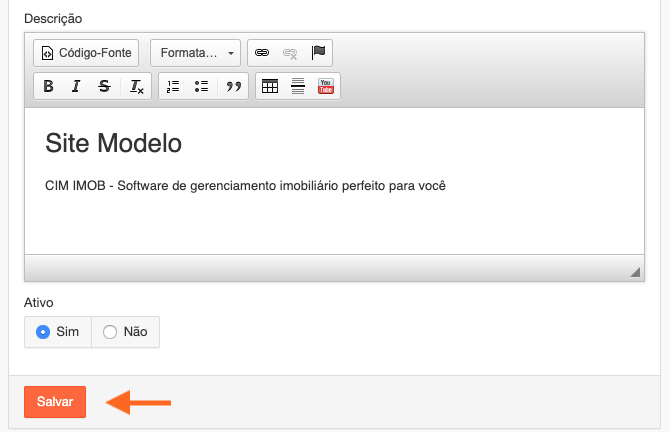Viewport: 670px width, 432px height.
Task: Click the remove formatting icon
Action: (x=136, y=87)
